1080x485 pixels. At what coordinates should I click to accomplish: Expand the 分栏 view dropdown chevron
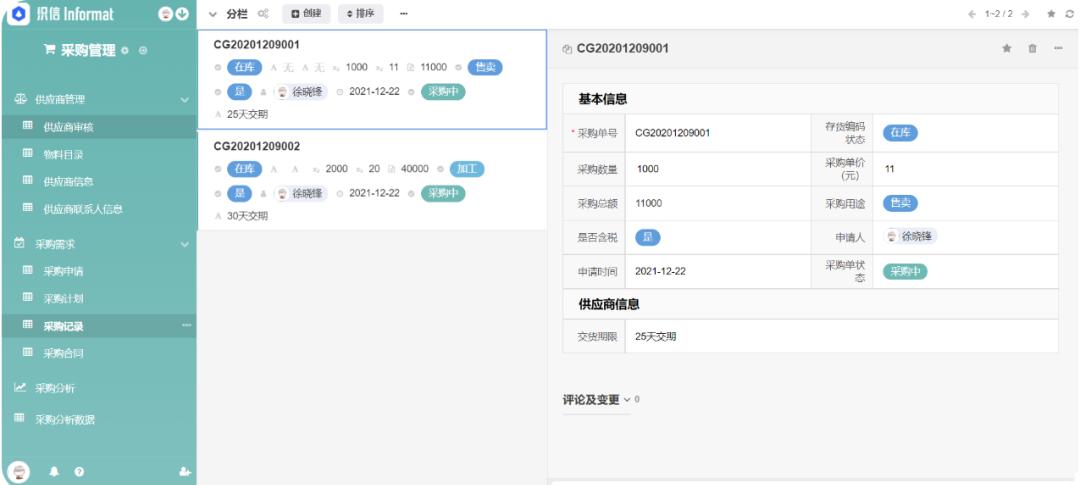[x=212, y=14]
